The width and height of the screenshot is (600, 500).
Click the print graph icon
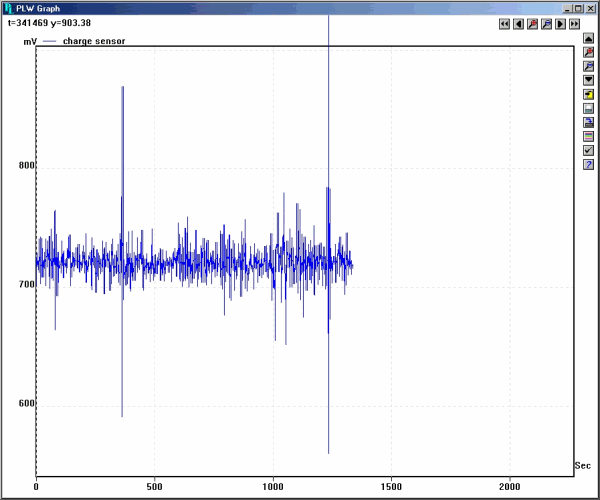pos(589,108)
